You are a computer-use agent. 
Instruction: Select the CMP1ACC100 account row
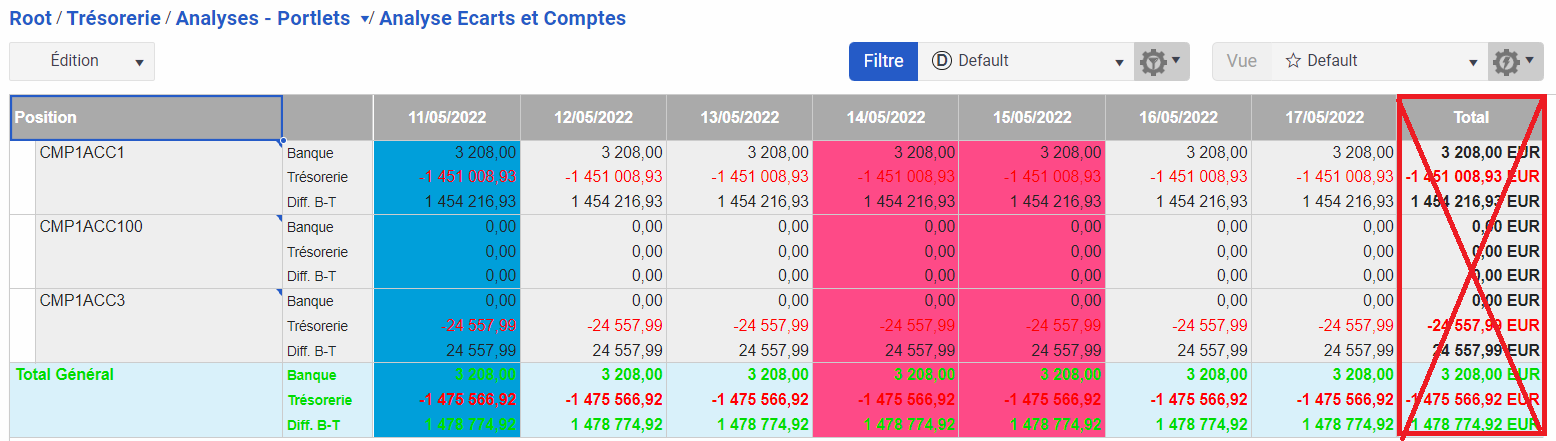[x=90, y=227]
